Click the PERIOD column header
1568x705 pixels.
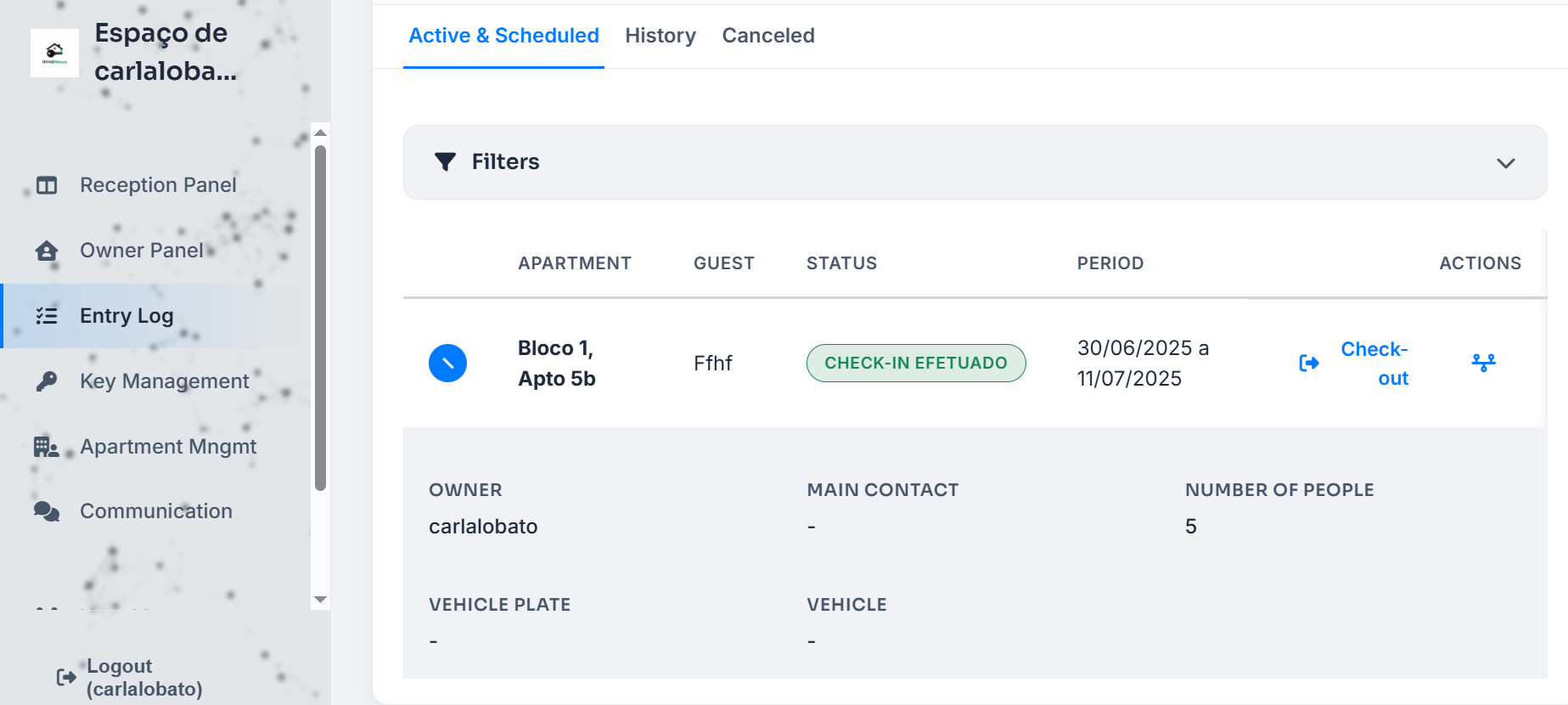[x=1110, y=263]
